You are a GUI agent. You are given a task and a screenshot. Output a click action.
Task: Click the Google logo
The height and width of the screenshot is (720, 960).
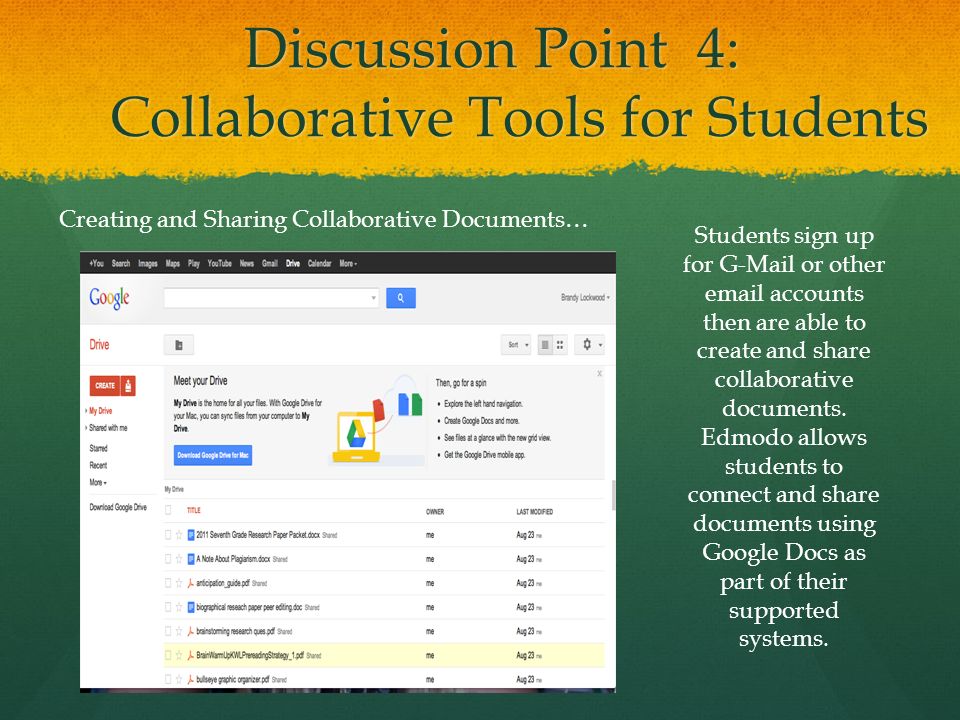[x=109, y=298]
